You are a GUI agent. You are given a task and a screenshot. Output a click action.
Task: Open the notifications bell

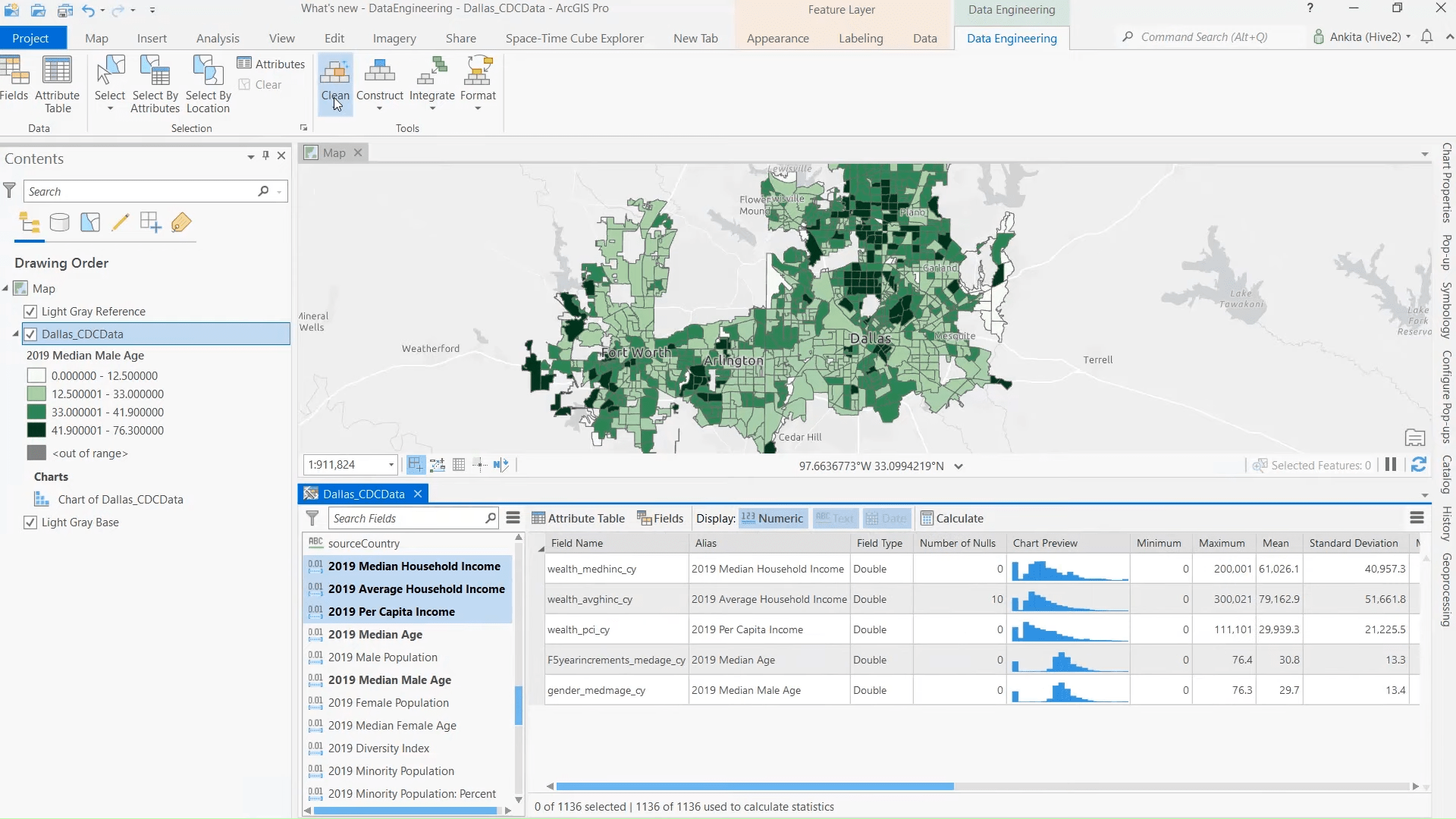[1426, 37]
